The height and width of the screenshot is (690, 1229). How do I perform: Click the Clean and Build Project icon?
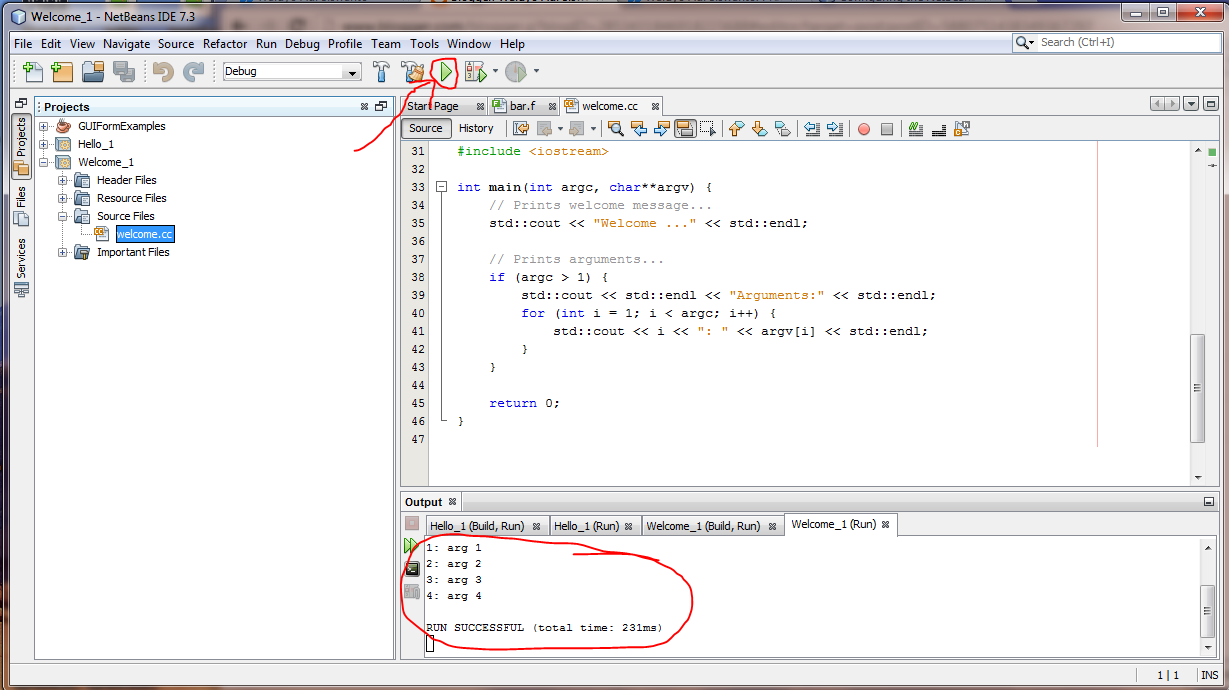pyautogui.click(x=413, y=72)
